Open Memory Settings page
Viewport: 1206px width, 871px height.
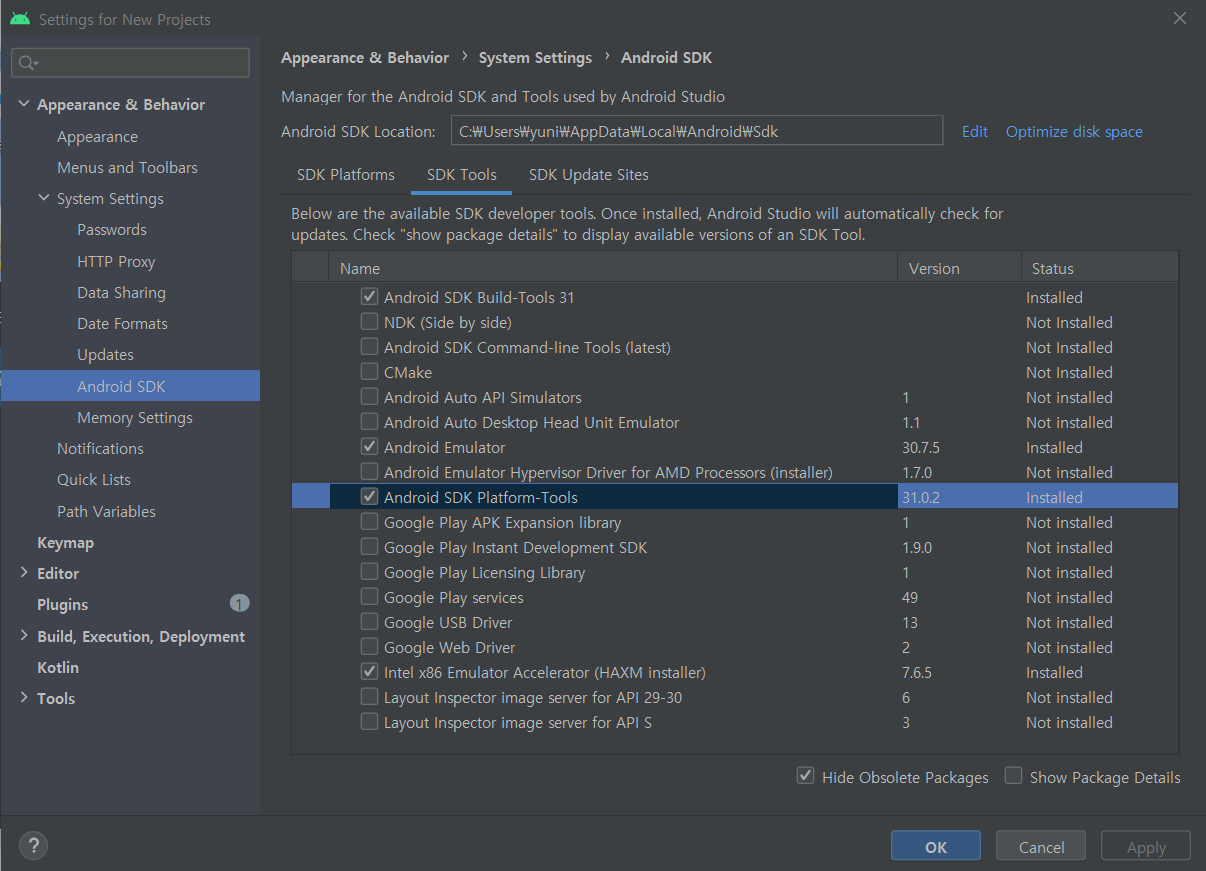point(135,418)
